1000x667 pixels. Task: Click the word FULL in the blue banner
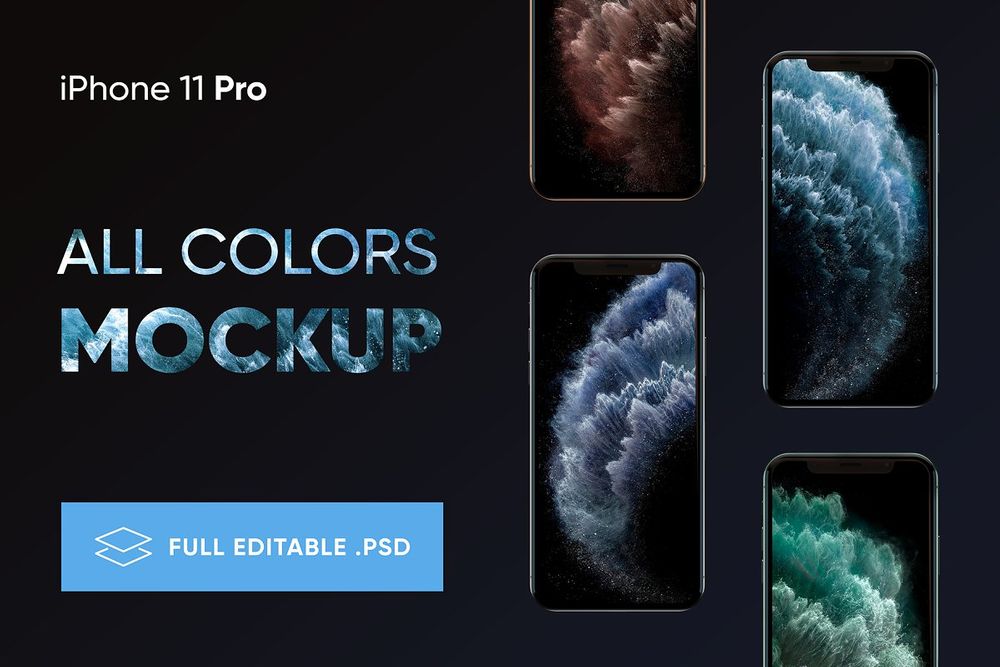[196, 547]
